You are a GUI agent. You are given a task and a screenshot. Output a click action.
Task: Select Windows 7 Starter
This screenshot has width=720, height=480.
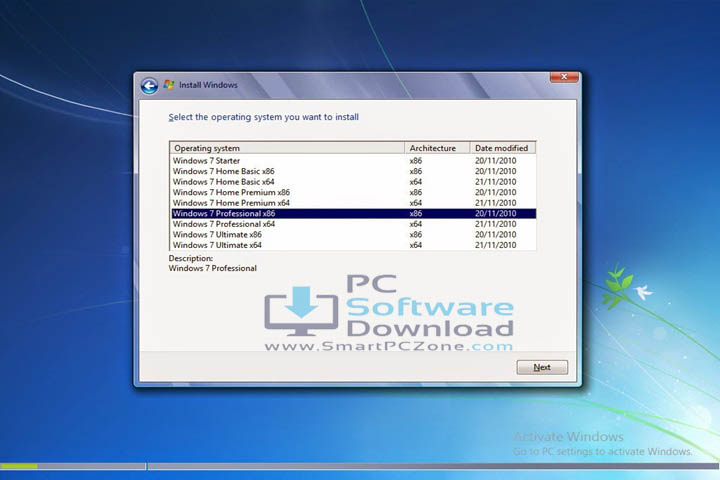353,161
